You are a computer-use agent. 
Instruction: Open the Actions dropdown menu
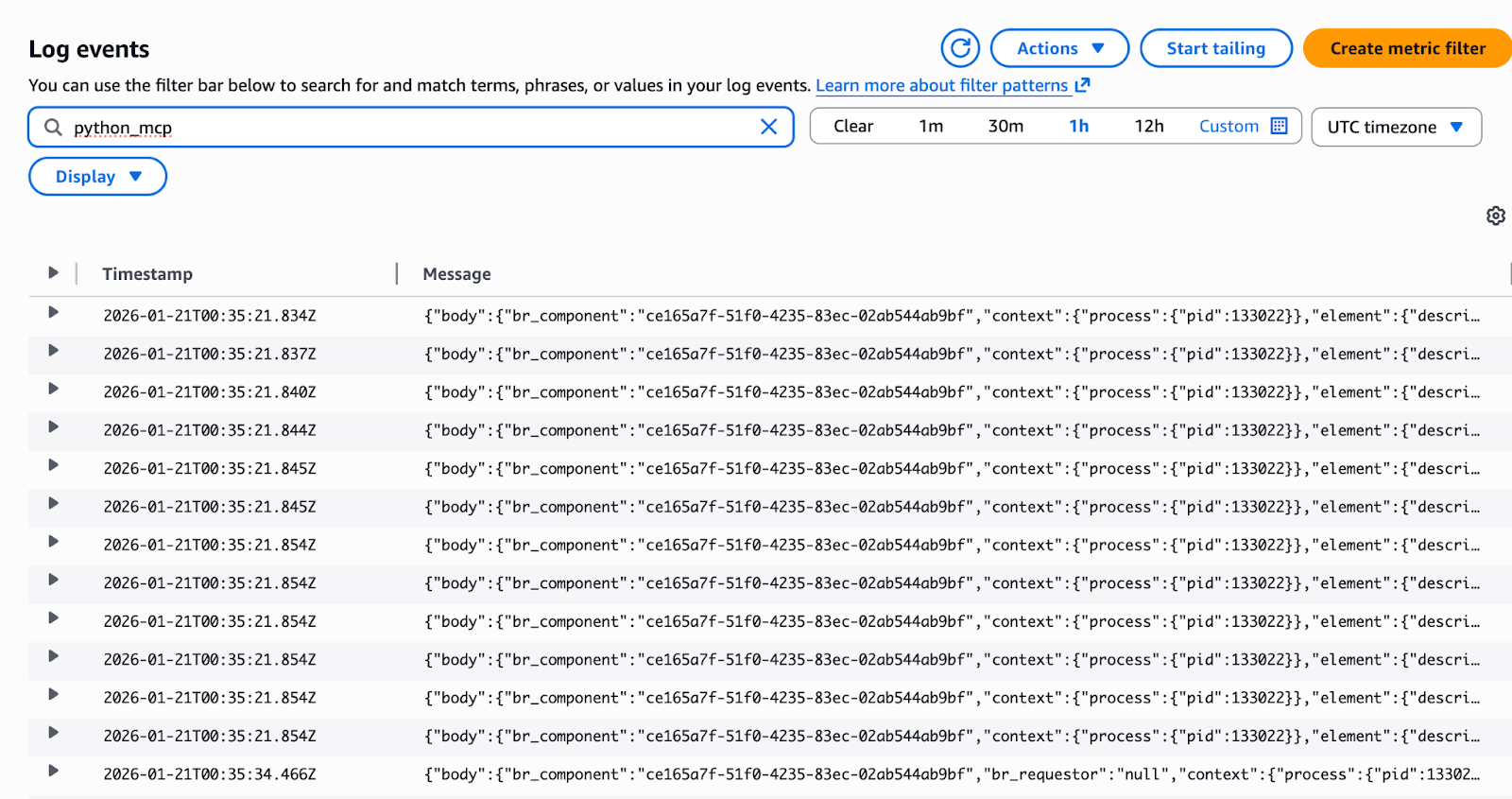1059,48
